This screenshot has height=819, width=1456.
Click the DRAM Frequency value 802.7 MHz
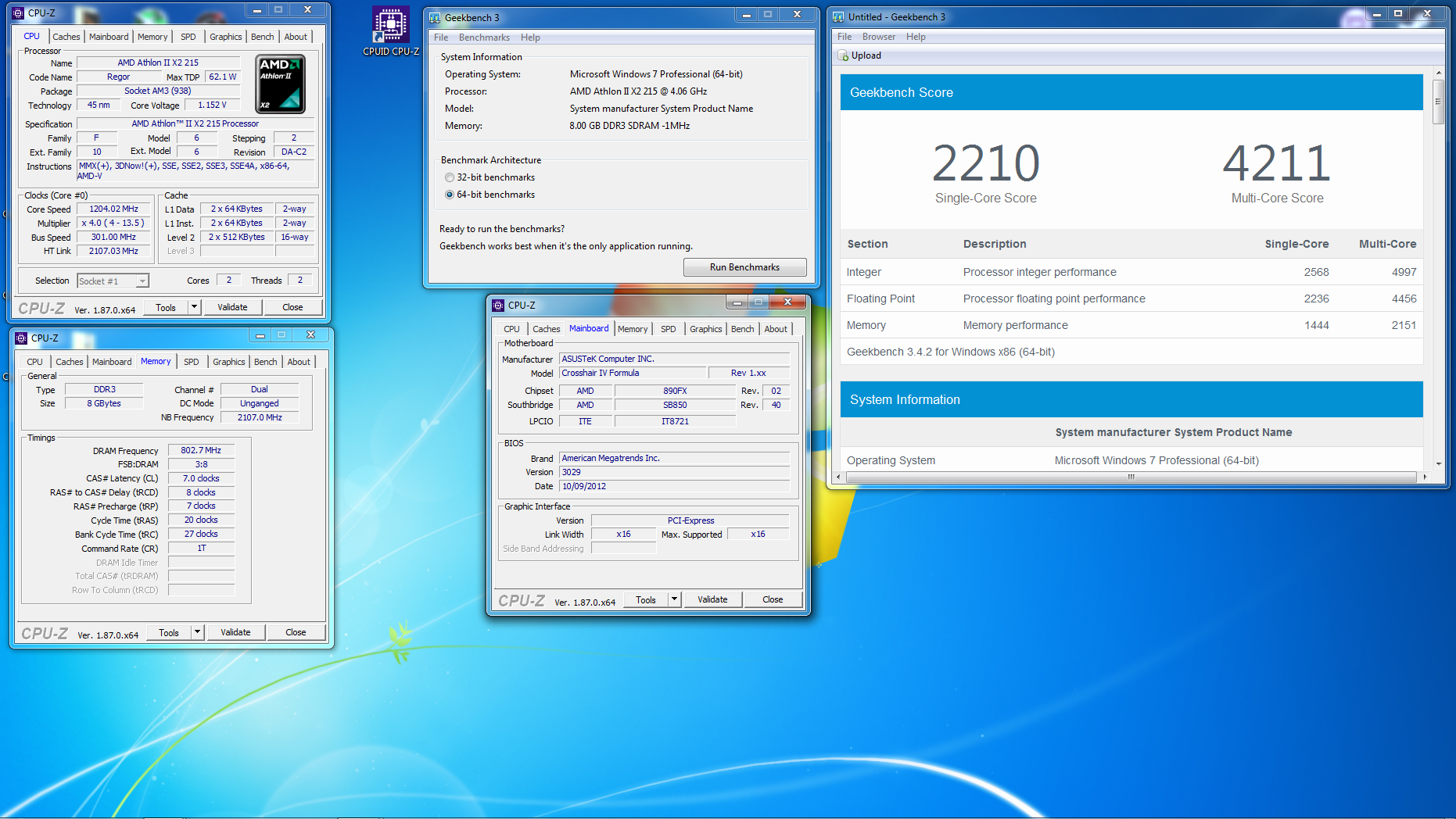coord(201,450)
